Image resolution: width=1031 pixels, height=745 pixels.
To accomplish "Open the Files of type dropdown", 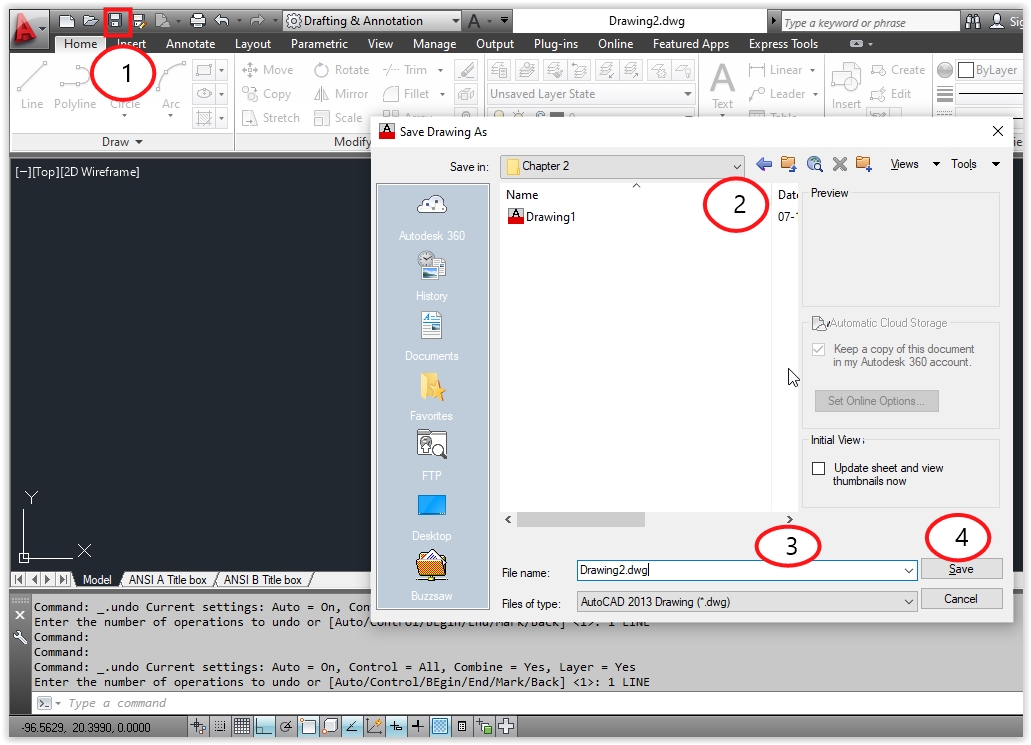I will tap(748, 602).
